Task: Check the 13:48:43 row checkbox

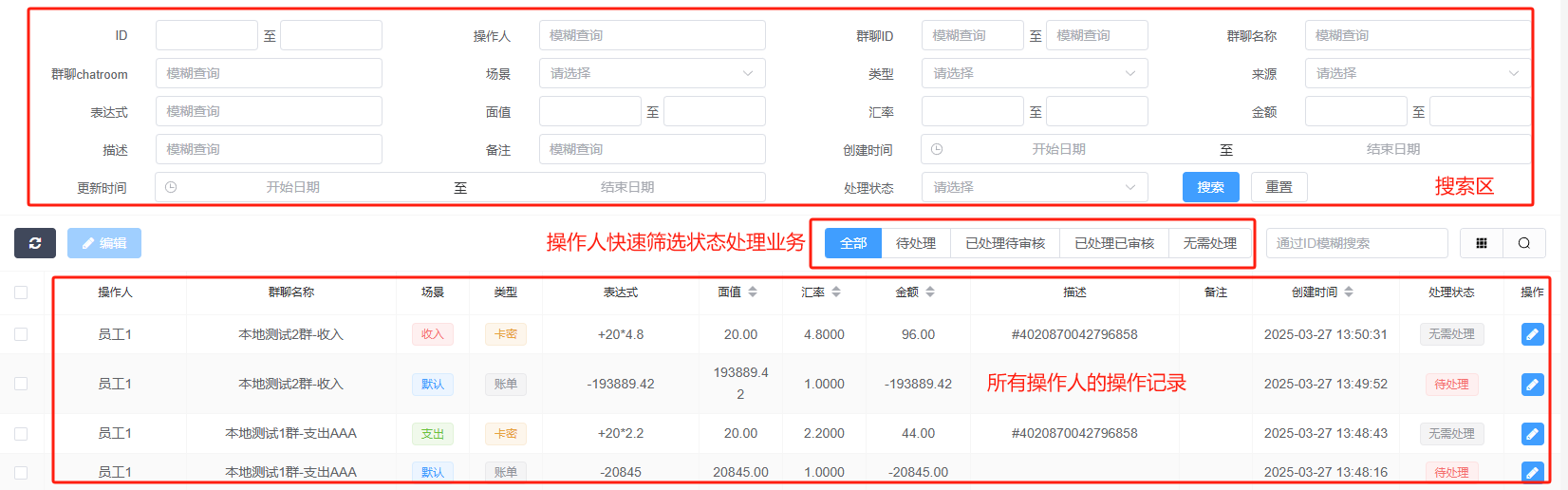Action: (21, 434)
